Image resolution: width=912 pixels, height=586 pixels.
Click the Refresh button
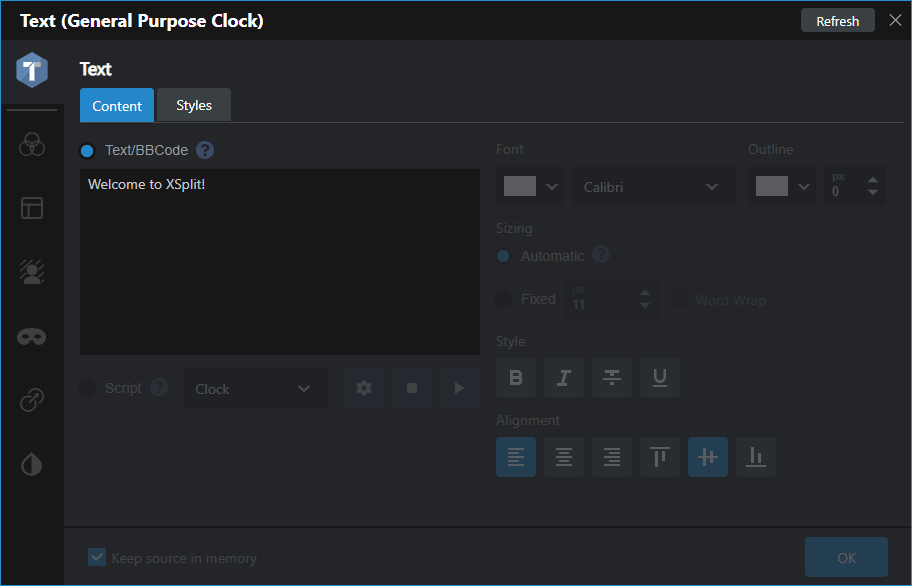838,21
